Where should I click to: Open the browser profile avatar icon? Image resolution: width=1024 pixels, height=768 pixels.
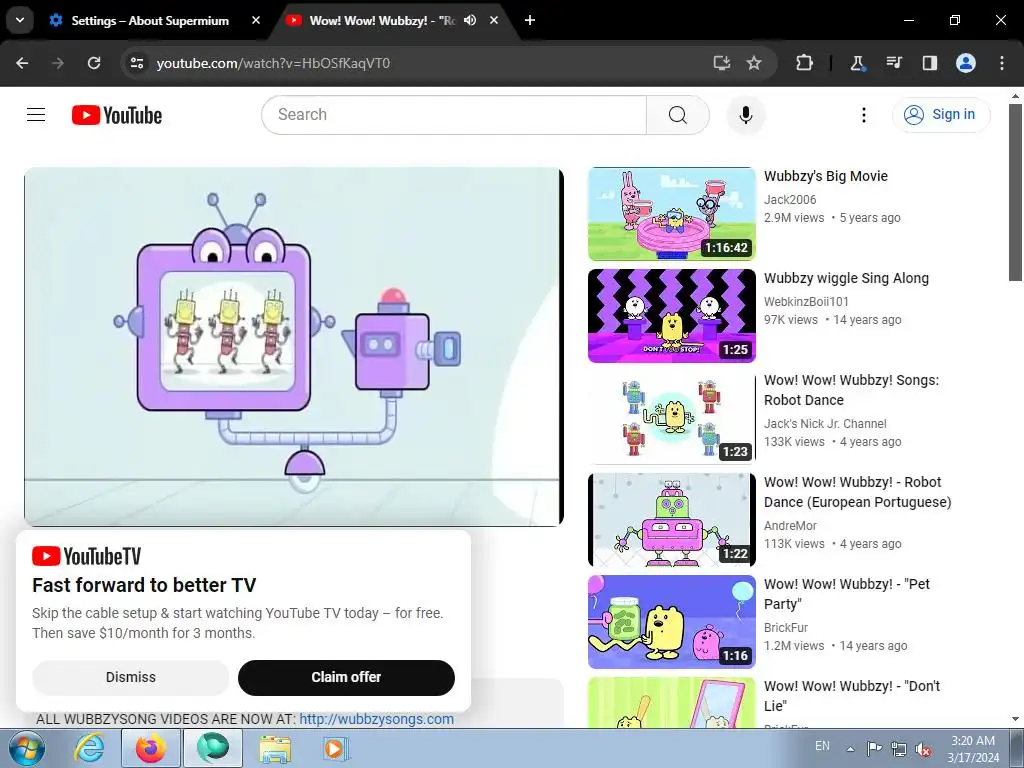pyautogui.click(x=966, y=63)
